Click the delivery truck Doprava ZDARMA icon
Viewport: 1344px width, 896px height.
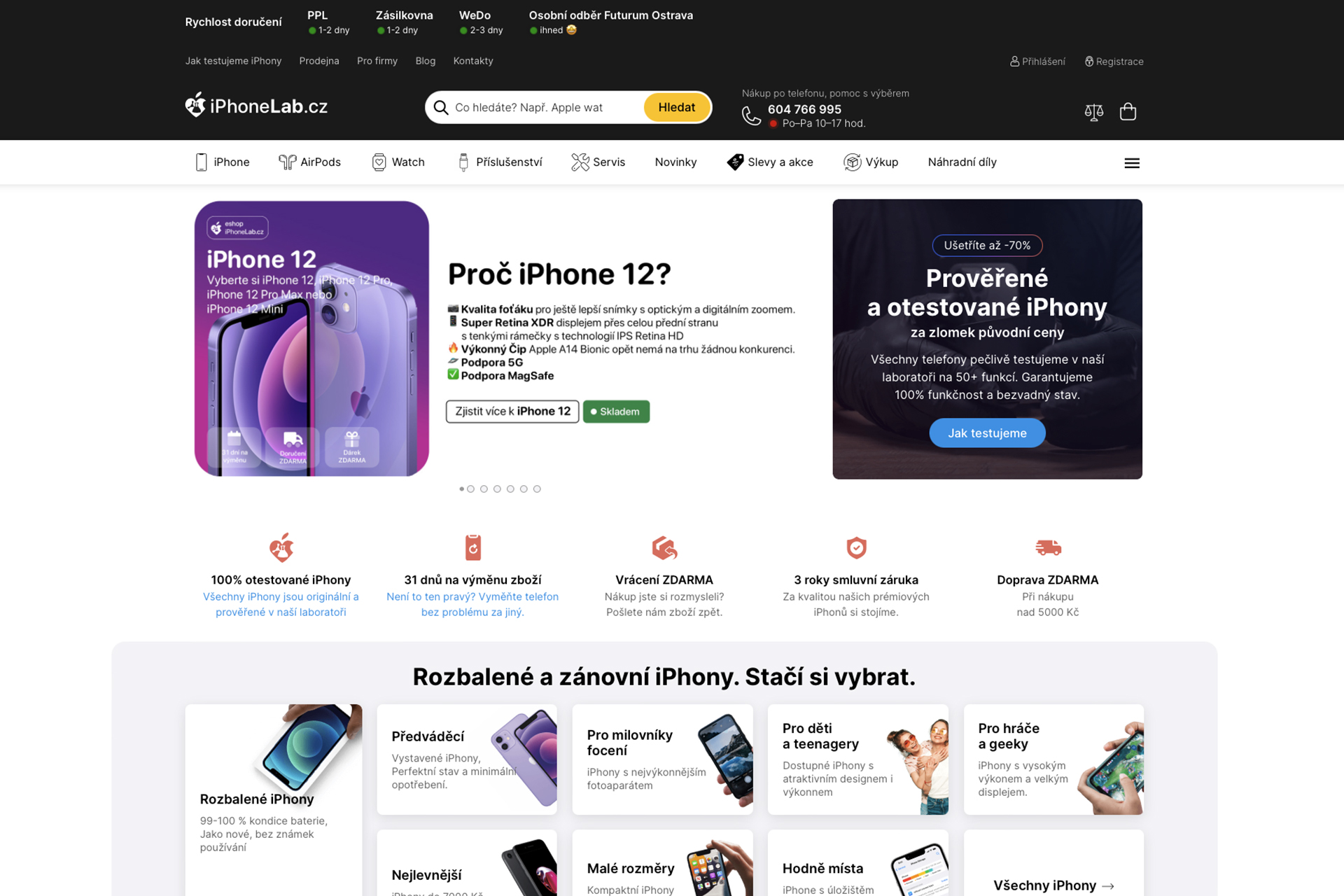[x=1048, y=547]
